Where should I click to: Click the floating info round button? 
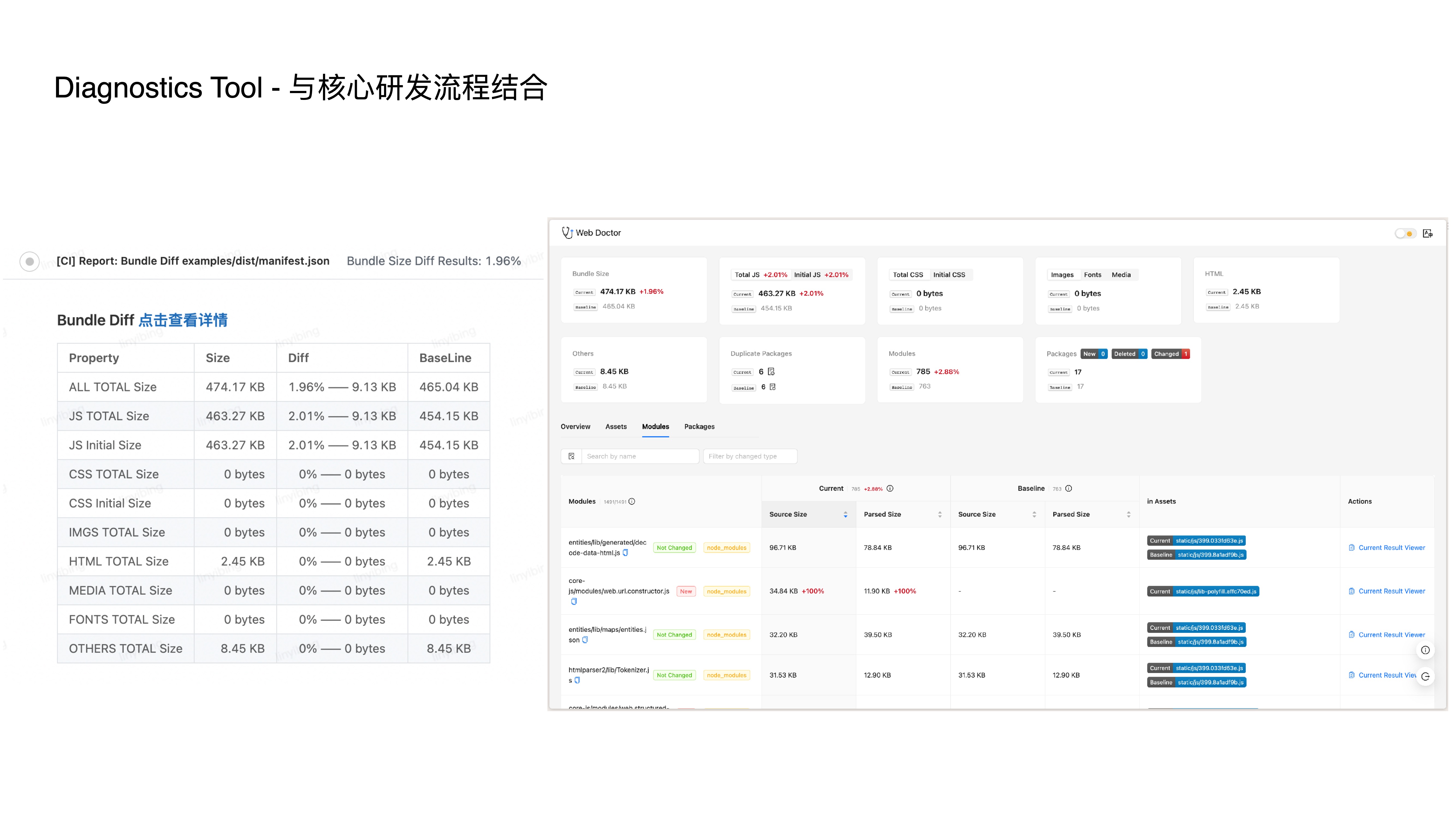tap(1425, 650)
